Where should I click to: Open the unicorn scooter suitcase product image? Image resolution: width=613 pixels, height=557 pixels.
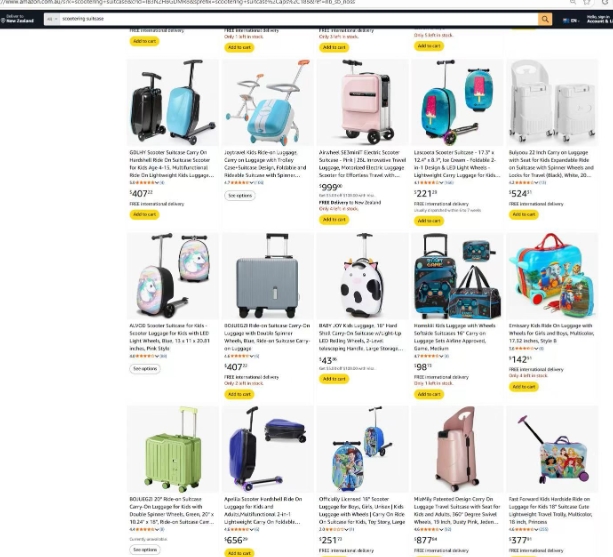tap(173, 276)
